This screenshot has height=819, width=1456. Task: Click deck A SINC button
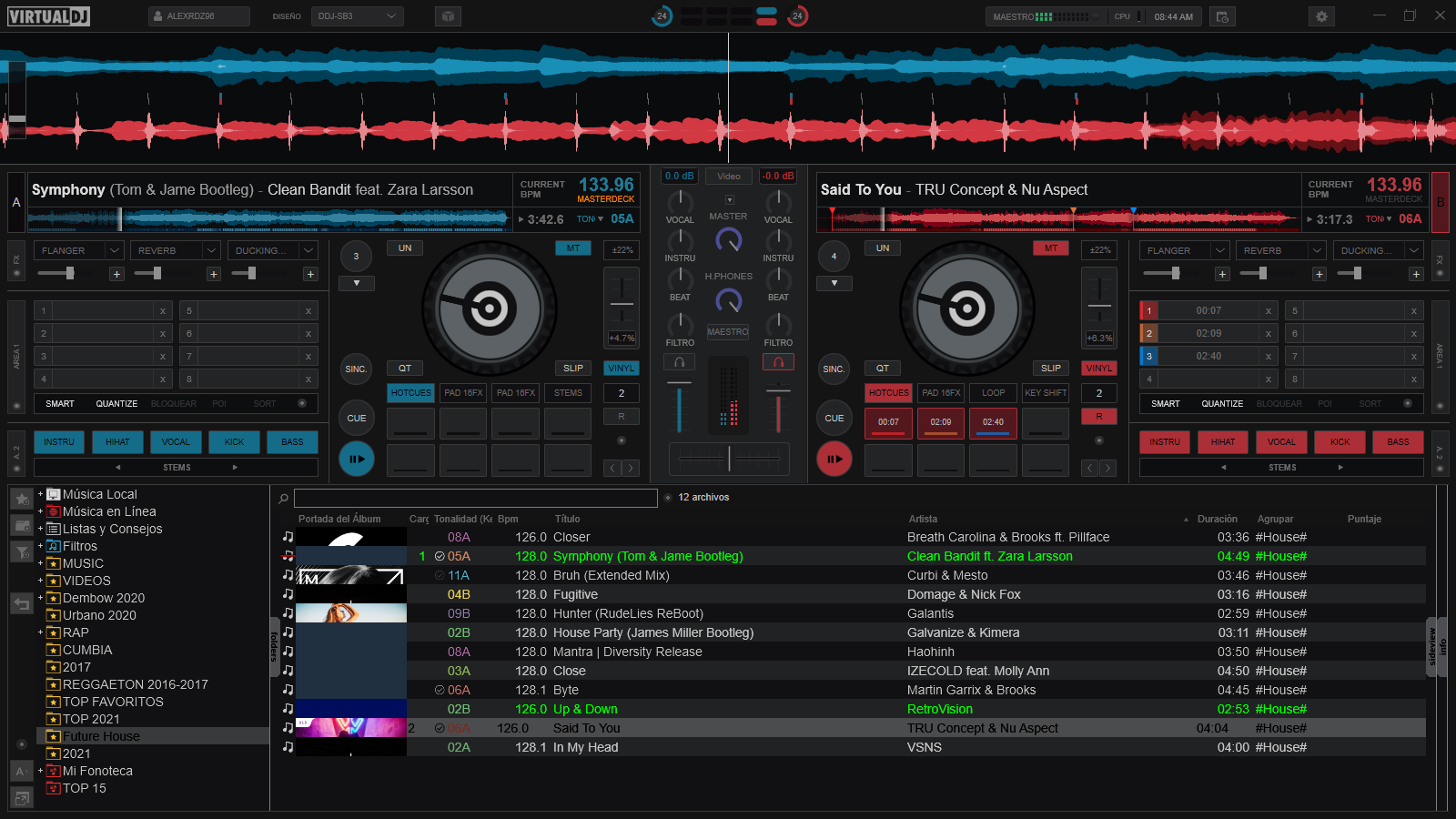tap(356, 369)
